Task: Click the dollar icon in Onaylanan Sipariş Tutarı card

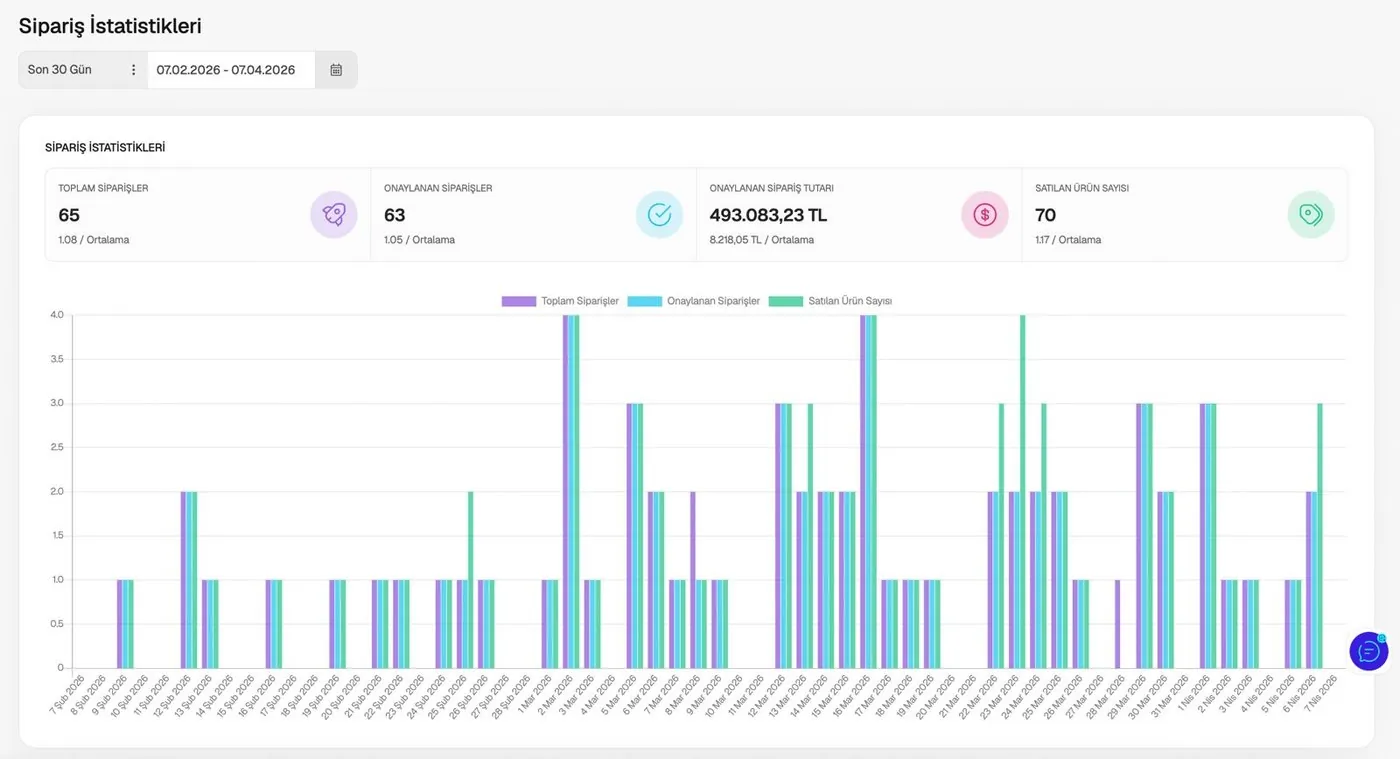Action: [985, 214]
